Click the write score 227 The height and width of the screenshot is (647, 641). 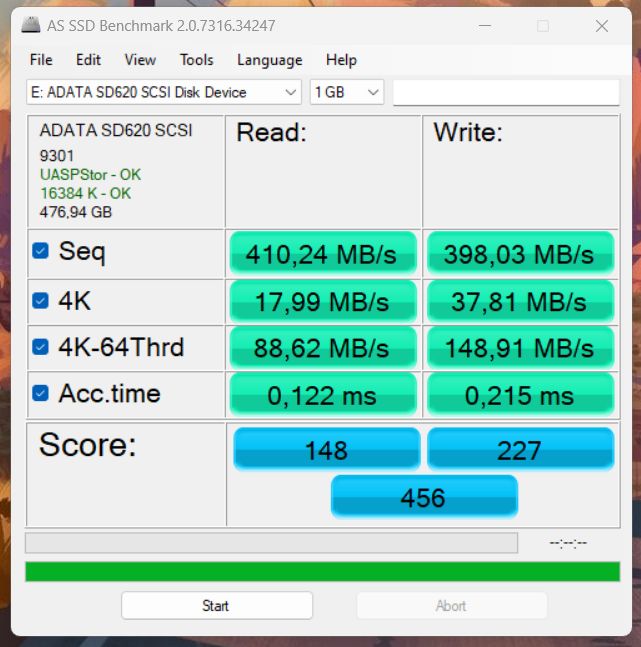[520, 449]
